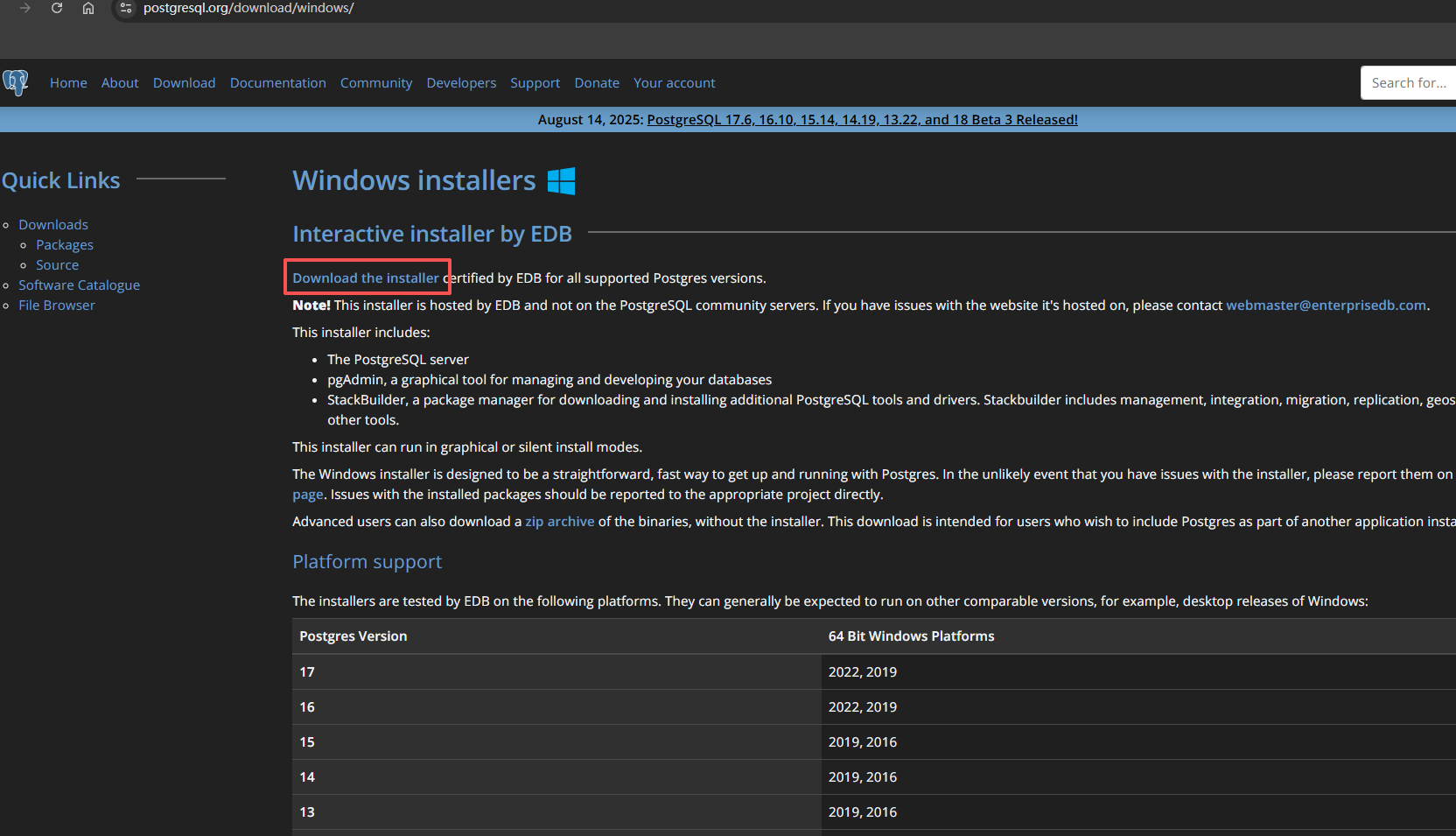This screenshot has width=1456, height=836.
Task: Open the Developers nav item
Action: 461,83
